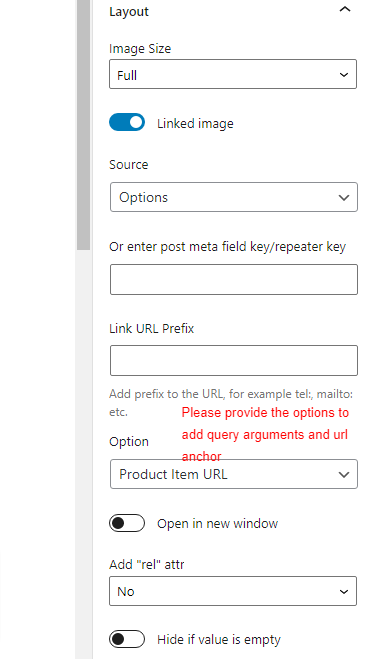Enable Open in new window toggle

tap(127, 523)
